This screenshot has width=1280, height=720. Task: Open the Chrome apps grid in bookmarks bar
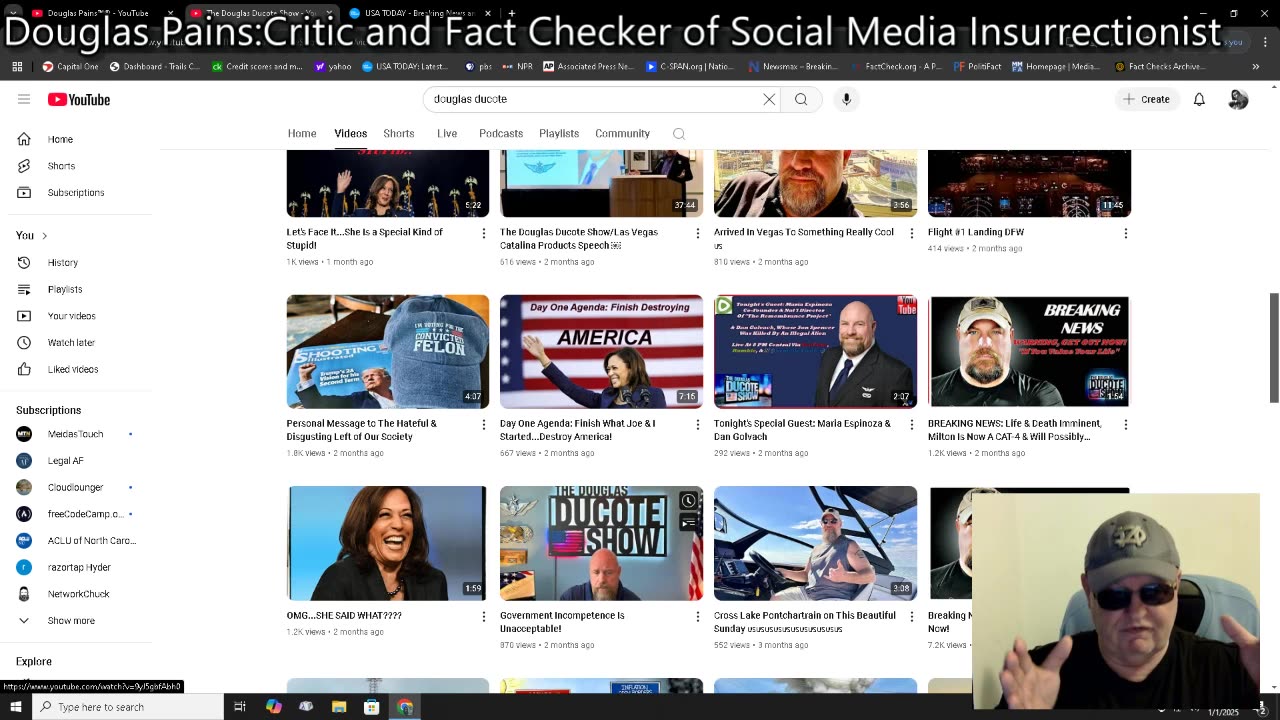(x=17, y=66)
